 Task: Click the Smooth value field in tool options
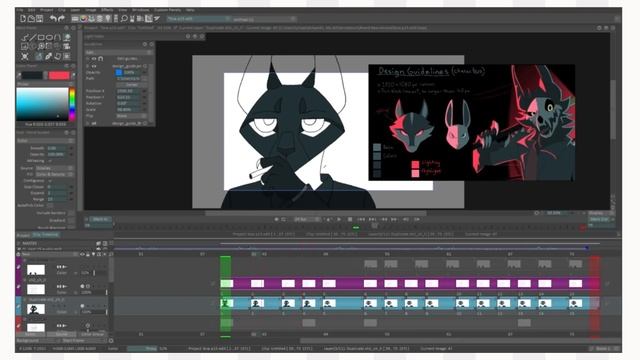[x=56, y=148]
